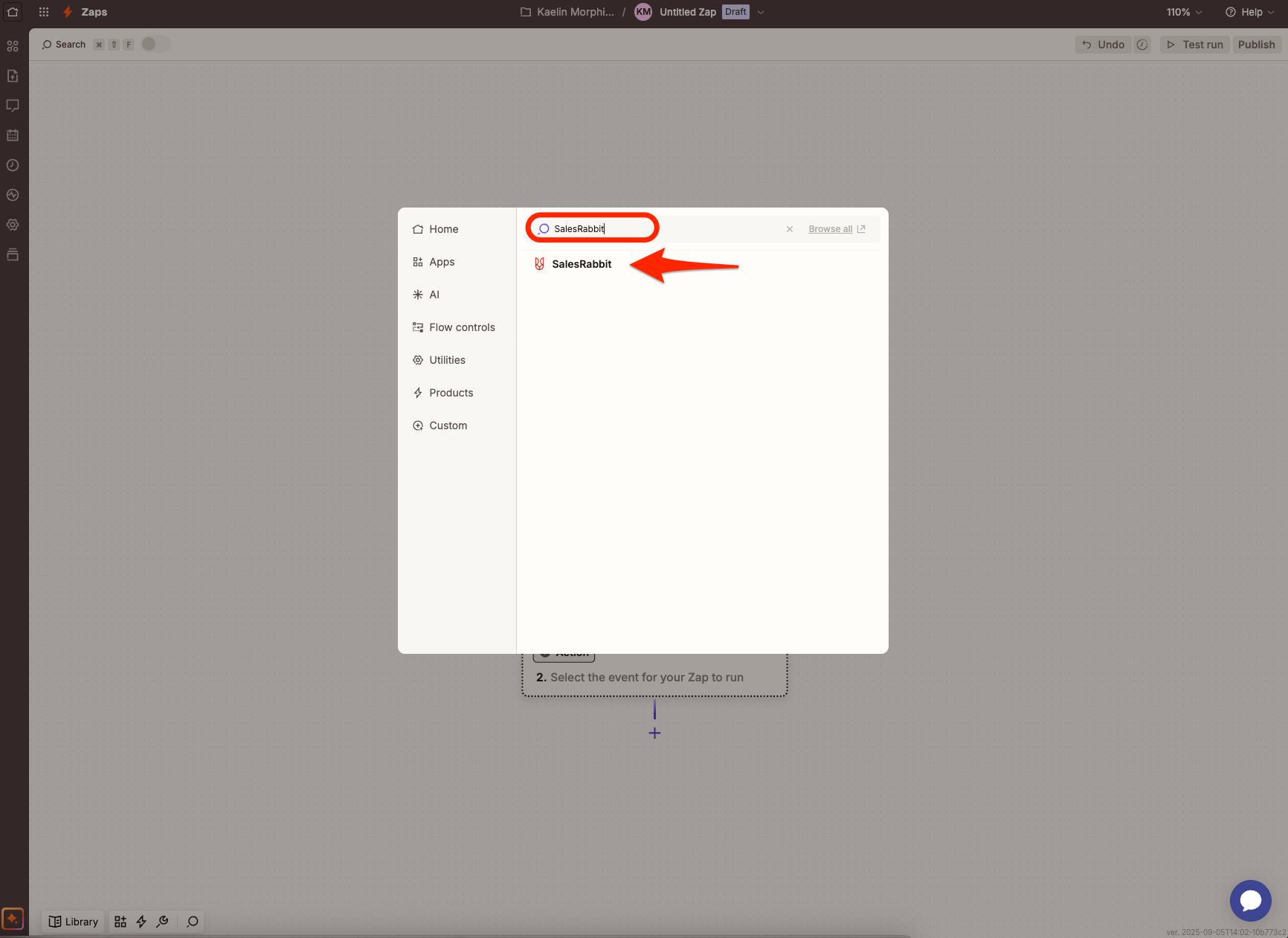Open the feedback chat bubble icon in sidebar
1288x938 pixels.
tap(12, 106)
